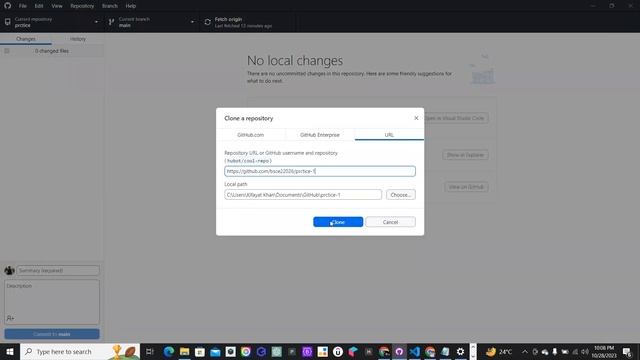
Task: Open the File menu
Action: [22, 6]
